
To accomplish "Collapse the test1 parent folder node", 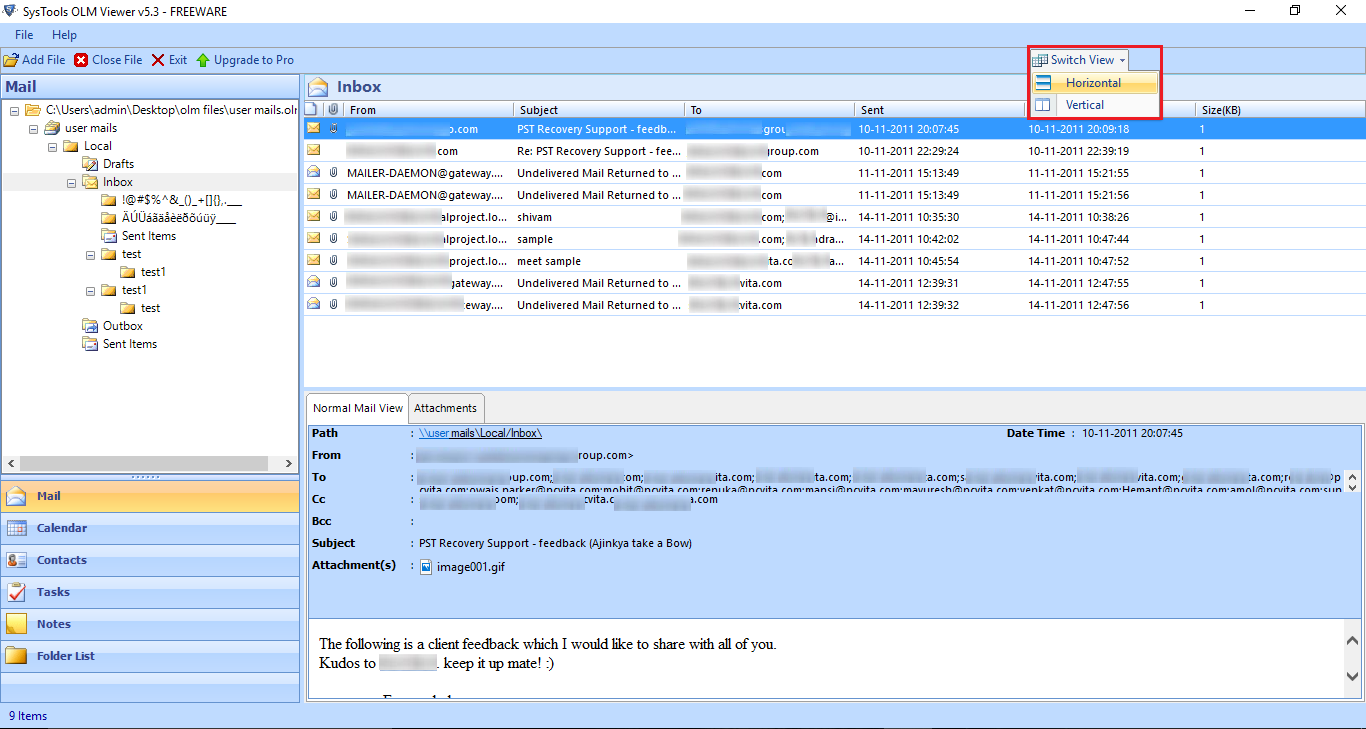I will (x=90, y=290).
